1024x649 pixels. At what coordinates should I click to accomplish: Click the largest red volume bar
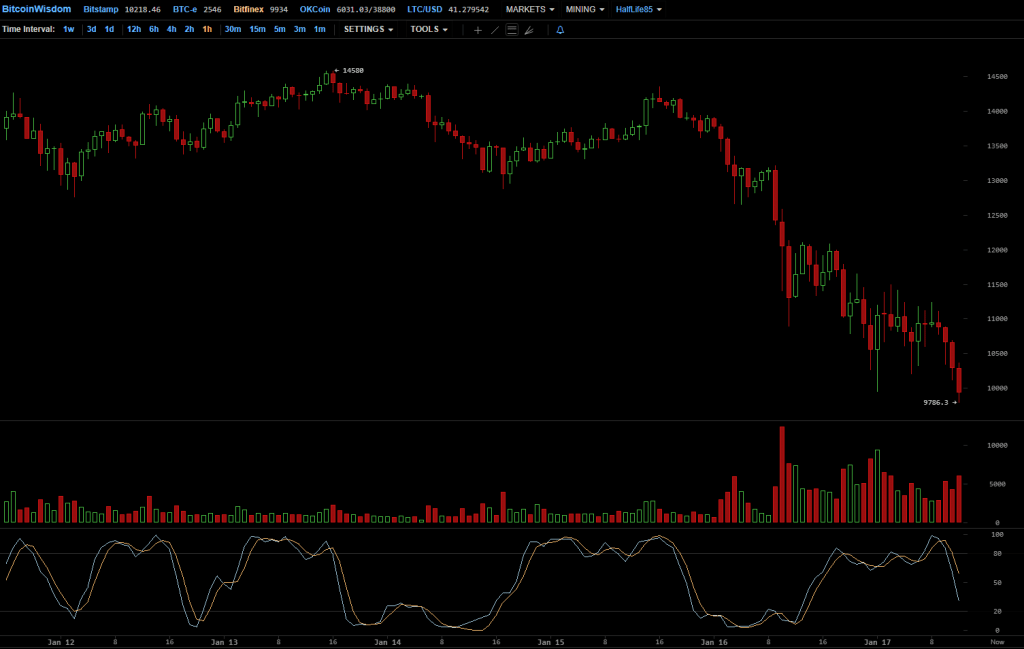[782, 475]
